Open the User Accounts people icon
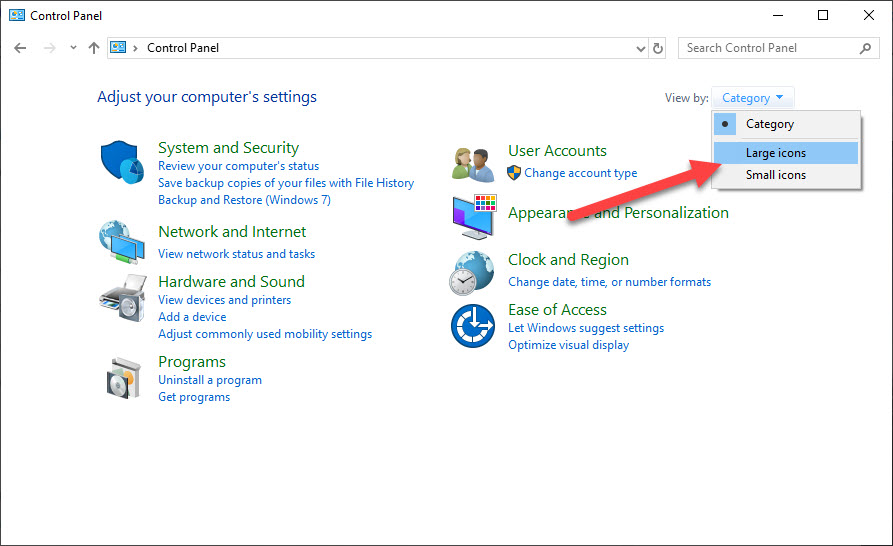Image resolution: width=893 pixels, height=546 pixels. pos(473,165)
